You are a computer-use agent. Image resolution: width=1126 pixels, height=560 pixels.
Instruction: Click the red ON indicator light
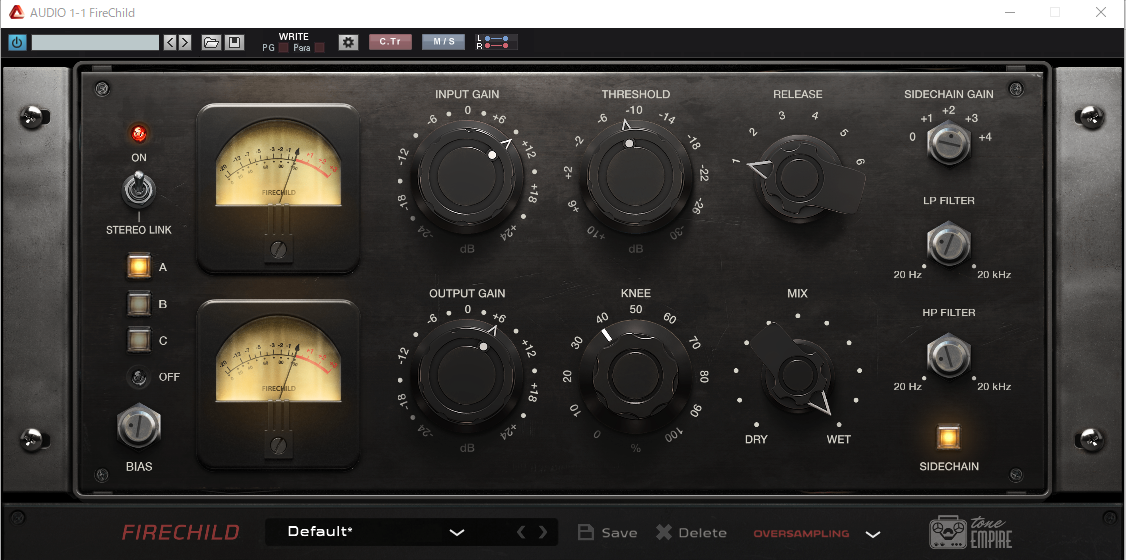click(x=139, y=133)
